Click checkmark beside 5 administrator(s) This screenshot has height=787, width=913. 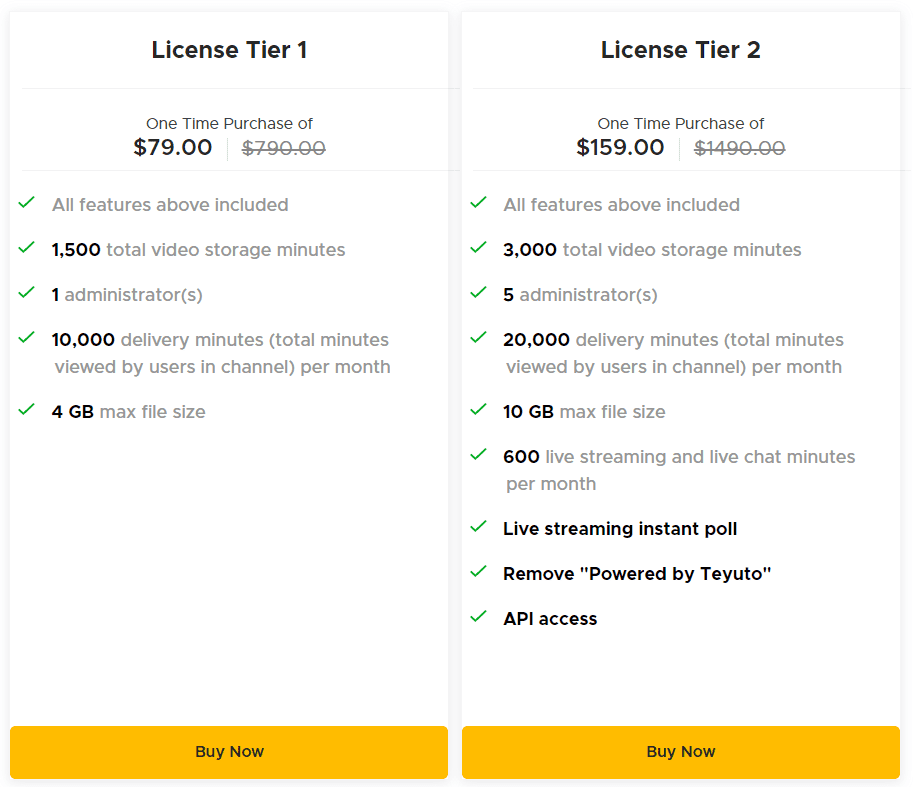478,293
